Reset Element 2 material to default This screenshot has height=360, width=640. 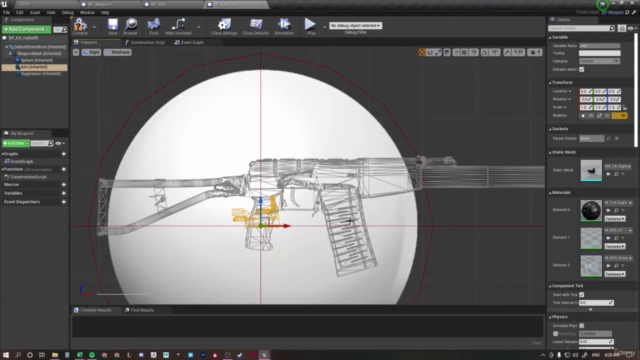click(x=623, y=266)
